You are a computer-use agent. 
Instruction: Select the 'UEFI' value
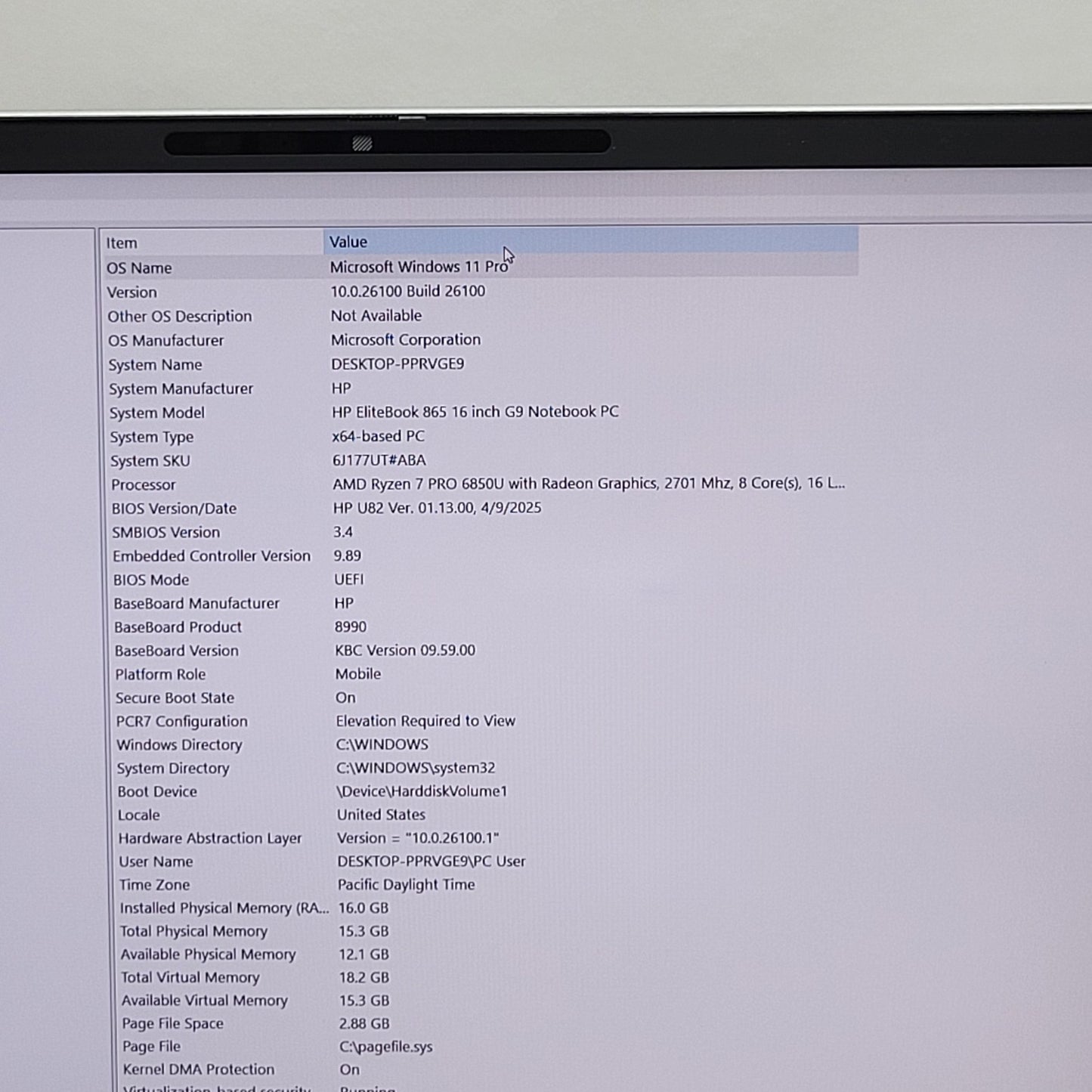[349, 580]
